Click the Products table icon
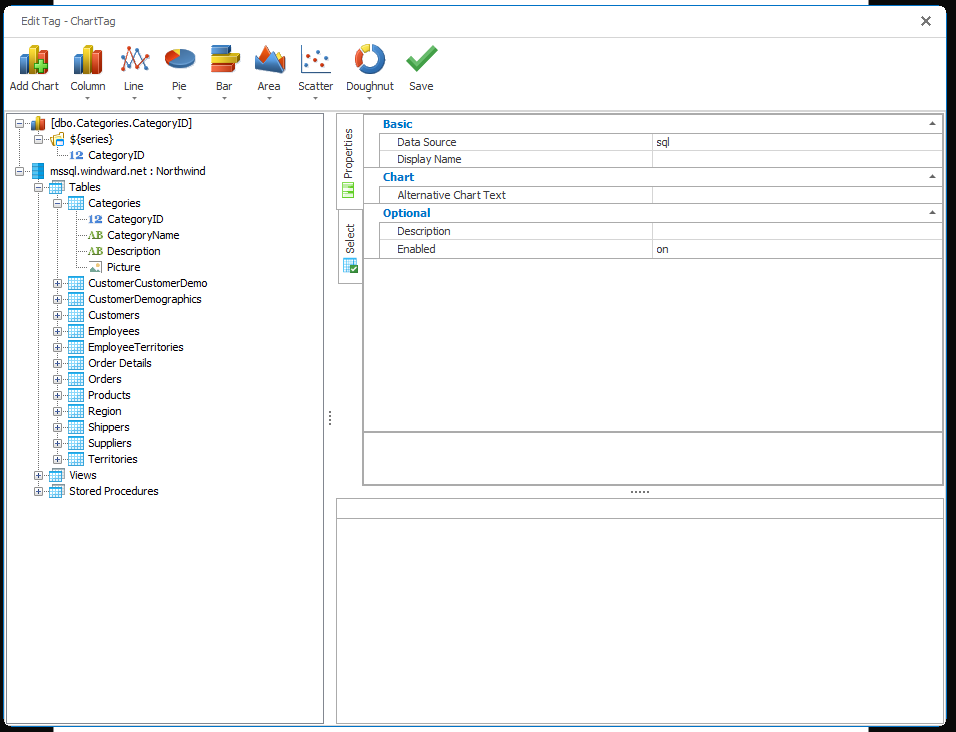Screen dimensions: 956x732 click(76, 396)
